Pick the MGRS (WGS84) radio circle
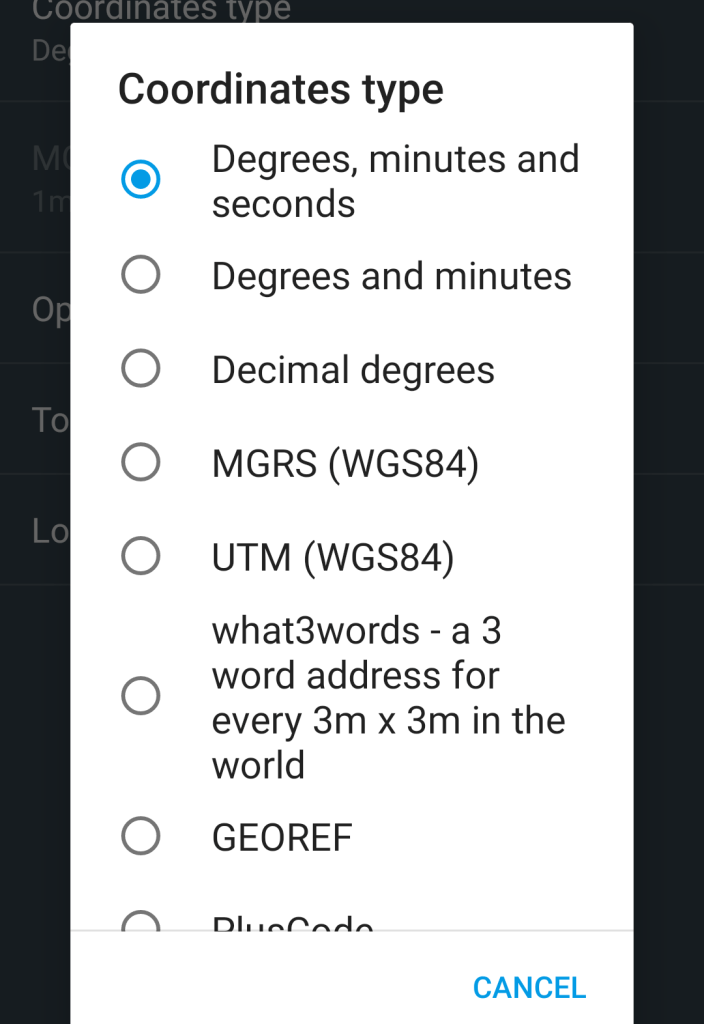The height and width of the screenshot is (1024, 704). (140, 462)
